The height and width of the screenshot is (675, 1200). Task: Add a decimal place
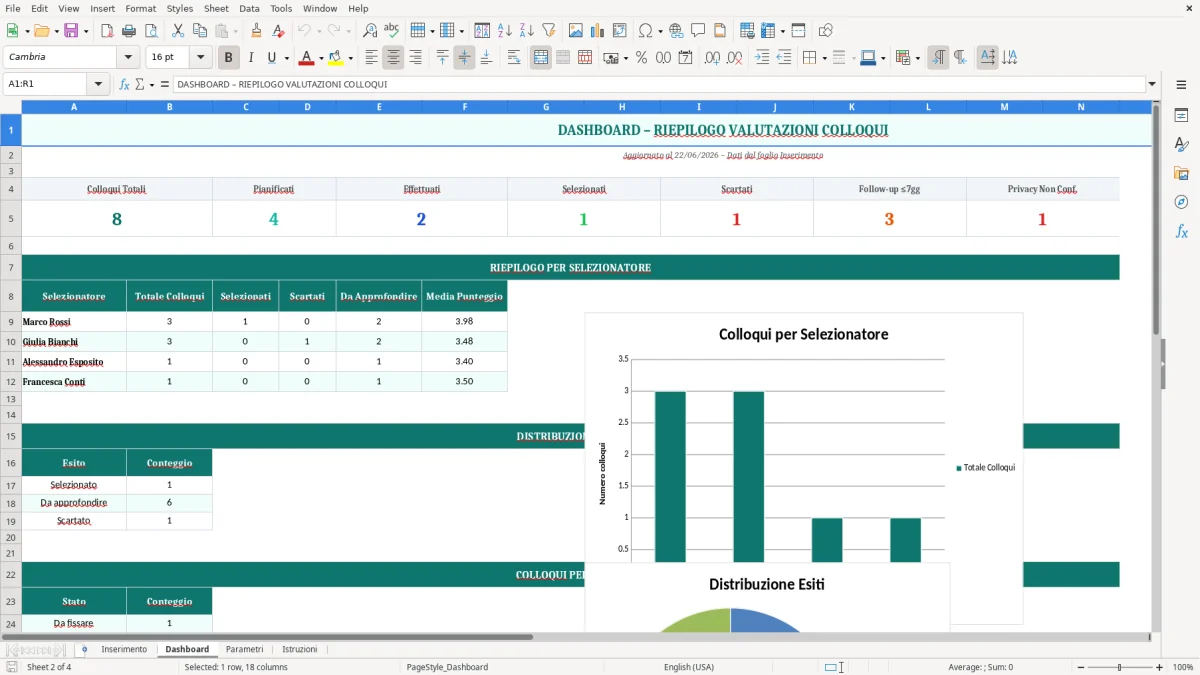pos(713,58)
